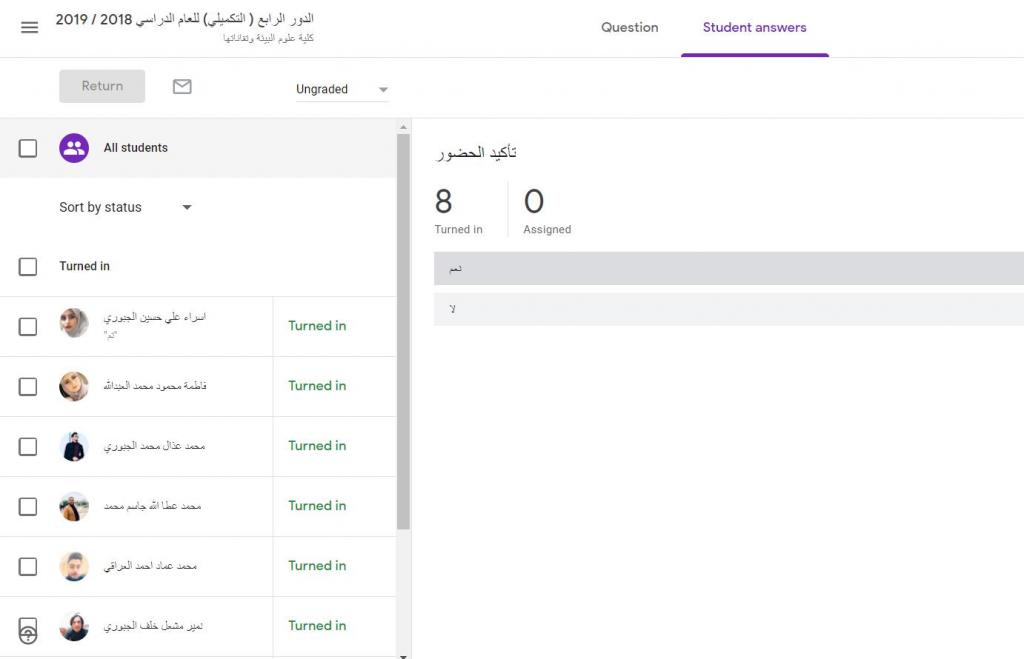Select checkbox for فاطمة محمود محمد العبدالله
This screenshot has height=659, width=1024.
tap(28, 387)
